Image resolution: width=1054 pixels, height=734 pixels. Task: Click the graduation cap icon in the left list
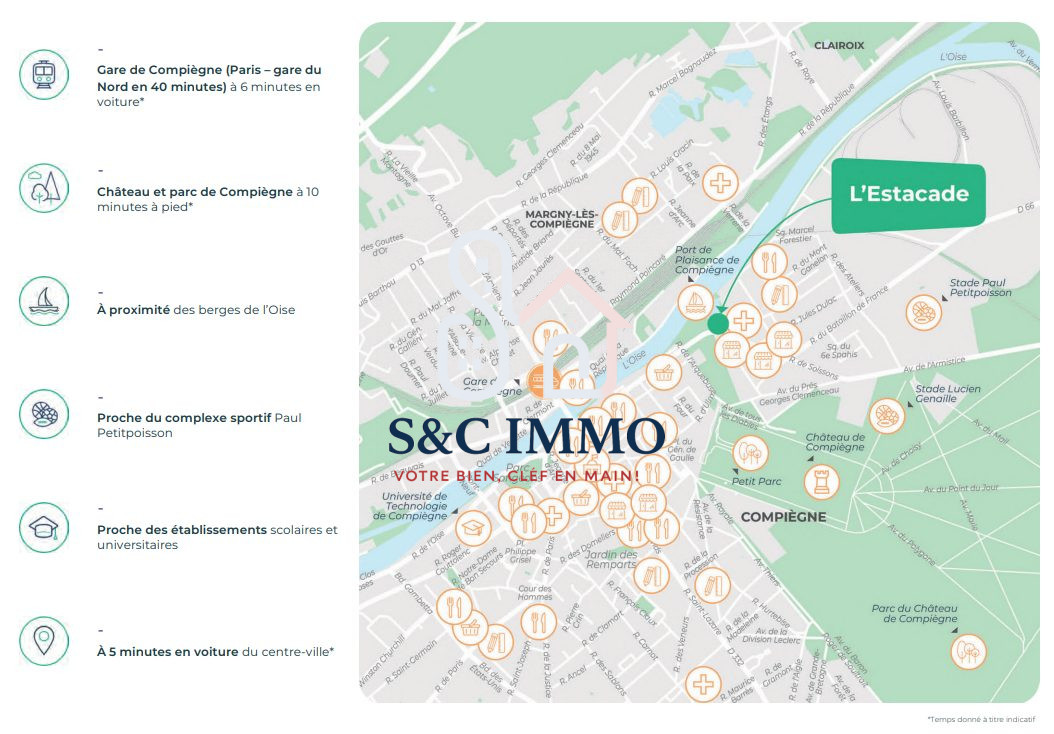pyautogui.click(x=44, y=528)
